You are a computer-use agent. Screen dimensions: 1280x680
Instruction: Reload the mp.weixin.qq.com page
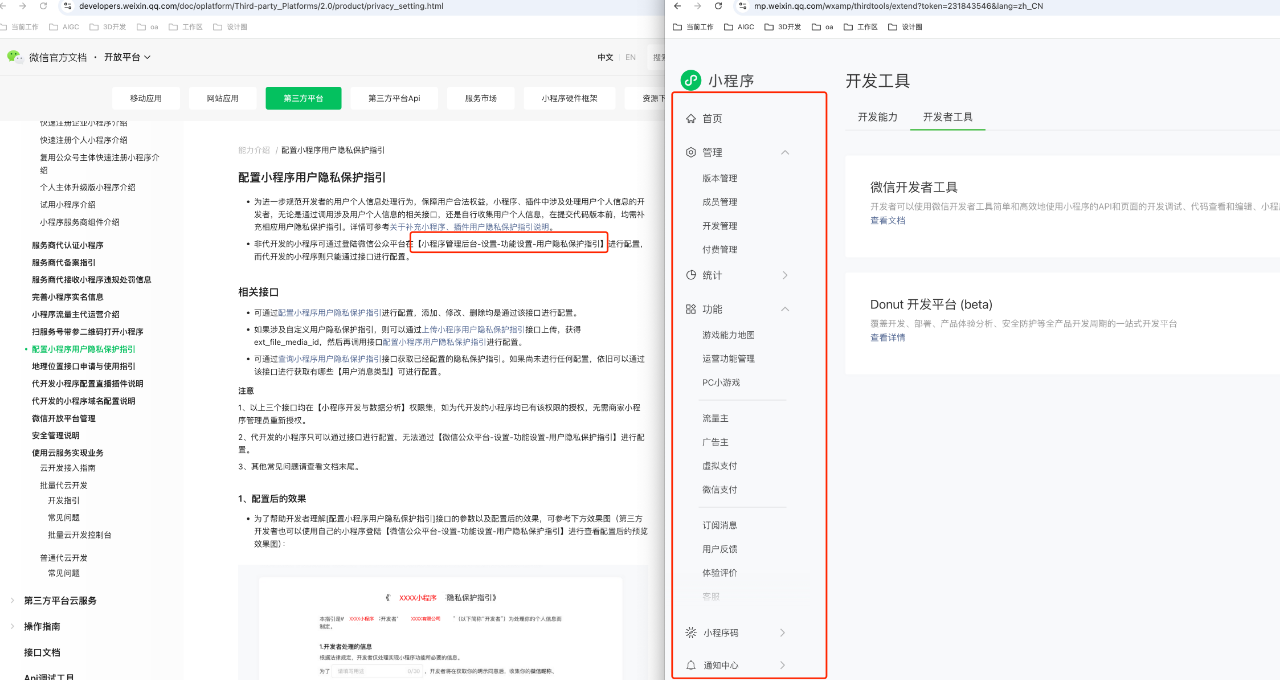click(x=718, y=5)
